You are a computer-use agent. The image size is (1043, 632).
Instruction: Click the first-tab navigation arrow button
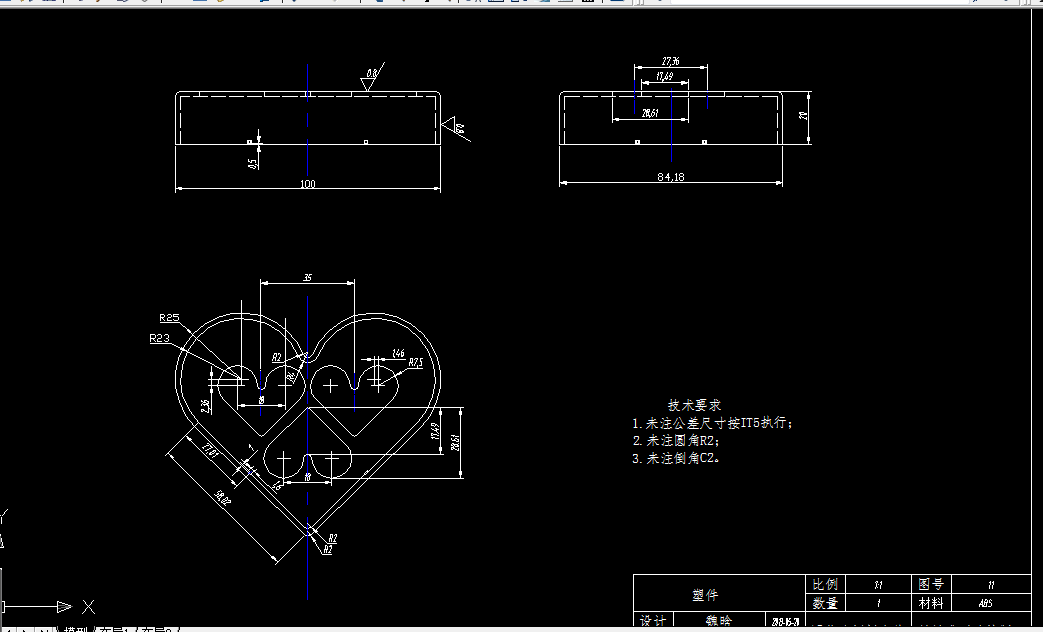[7, 628]
